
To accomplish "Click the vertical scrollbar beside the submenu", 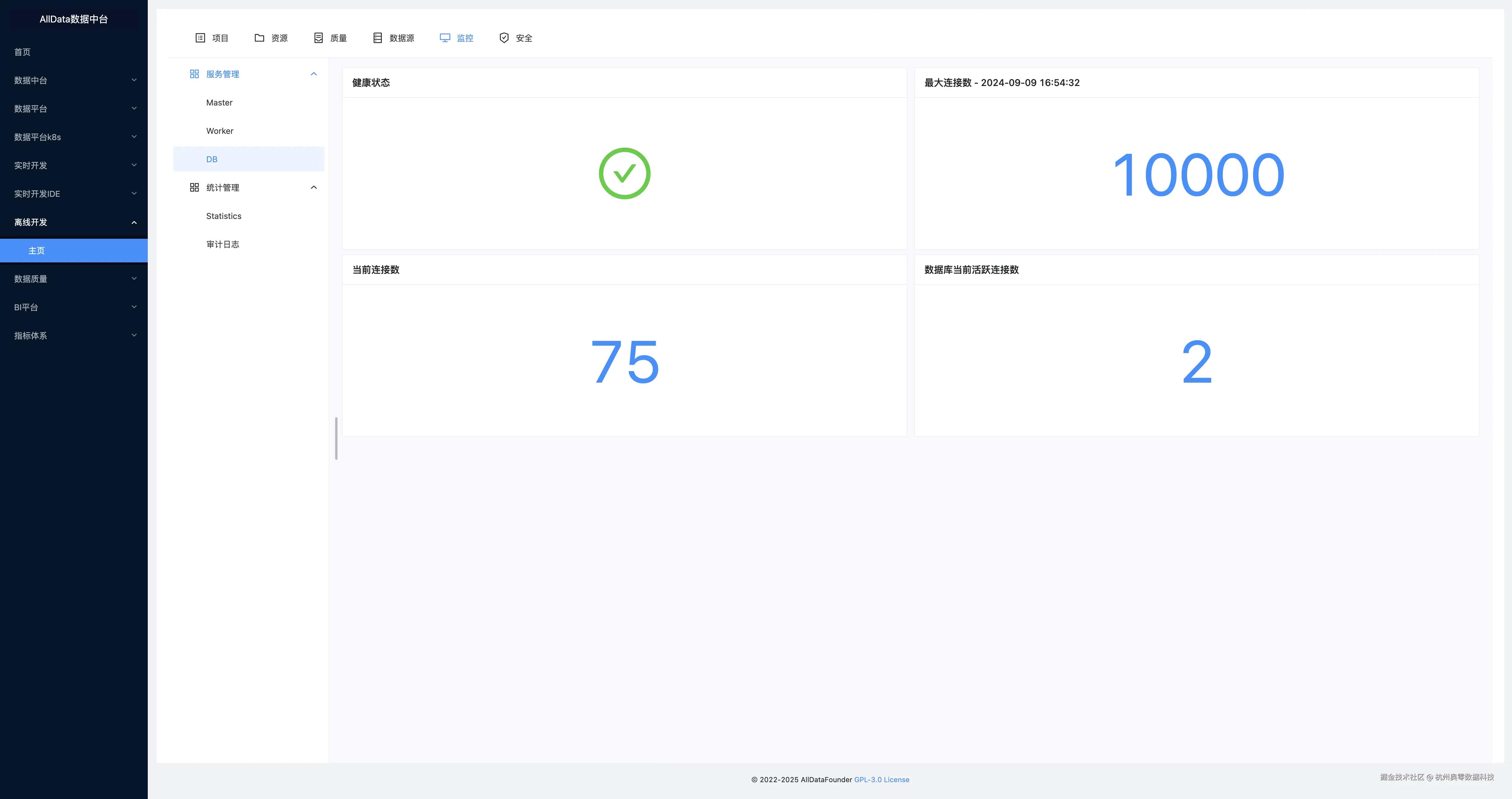I will [336, 438].
